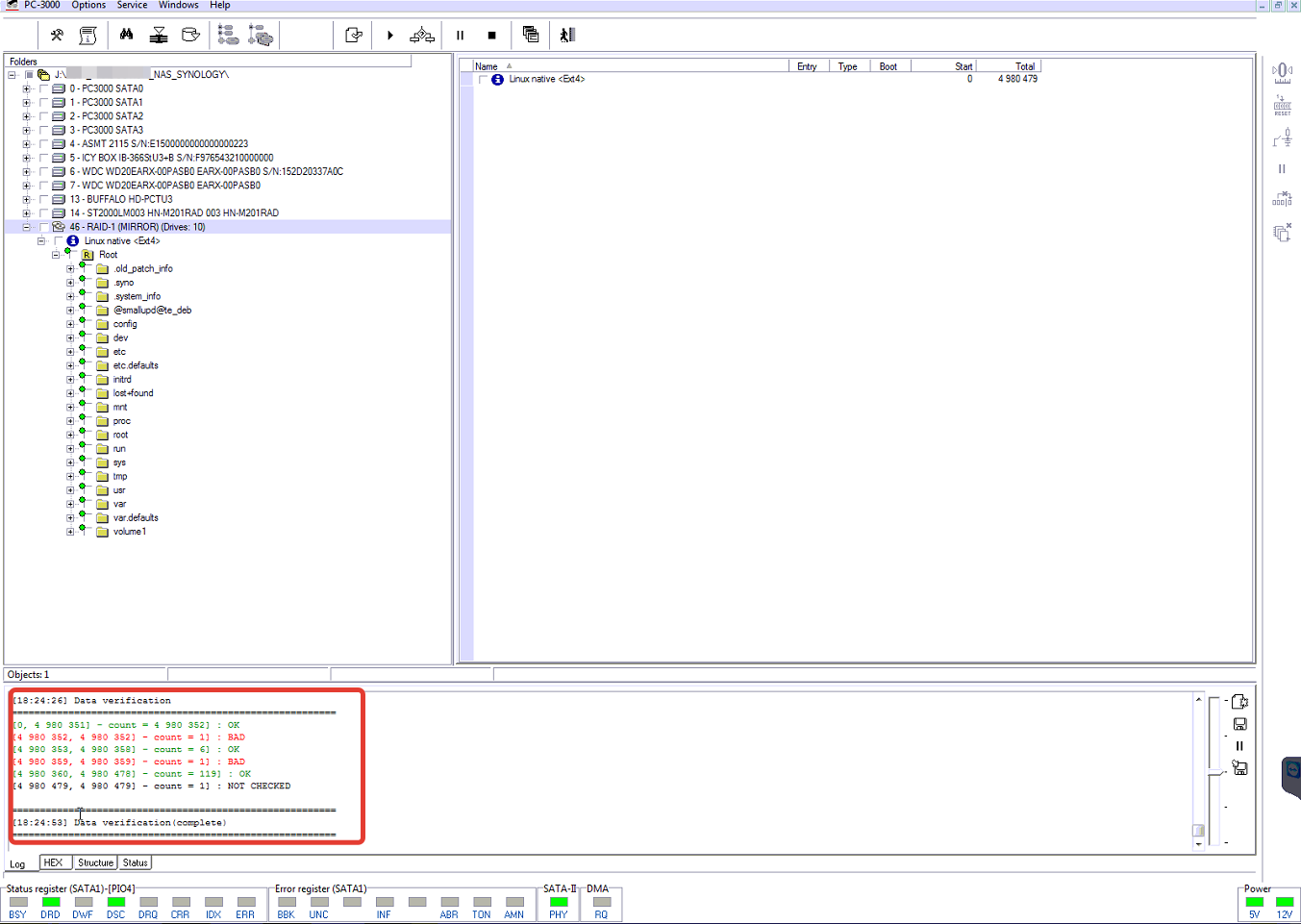
Task: Click the document with checkmark export icon
Action: [x=354, y=36]
